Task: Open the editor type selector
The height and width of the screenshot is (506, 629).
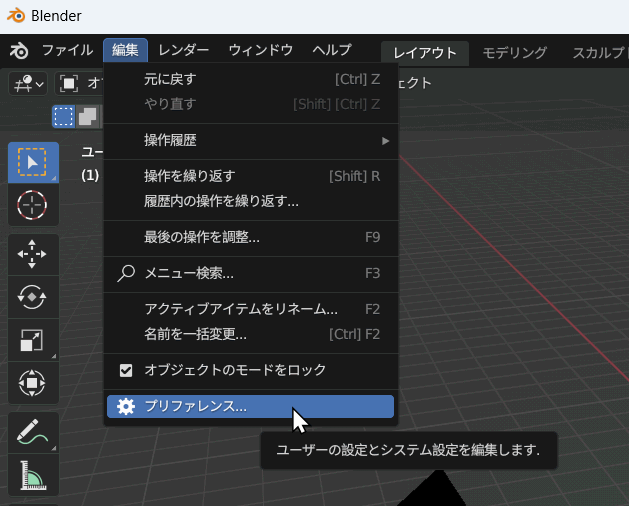Action: click(28, 84)
